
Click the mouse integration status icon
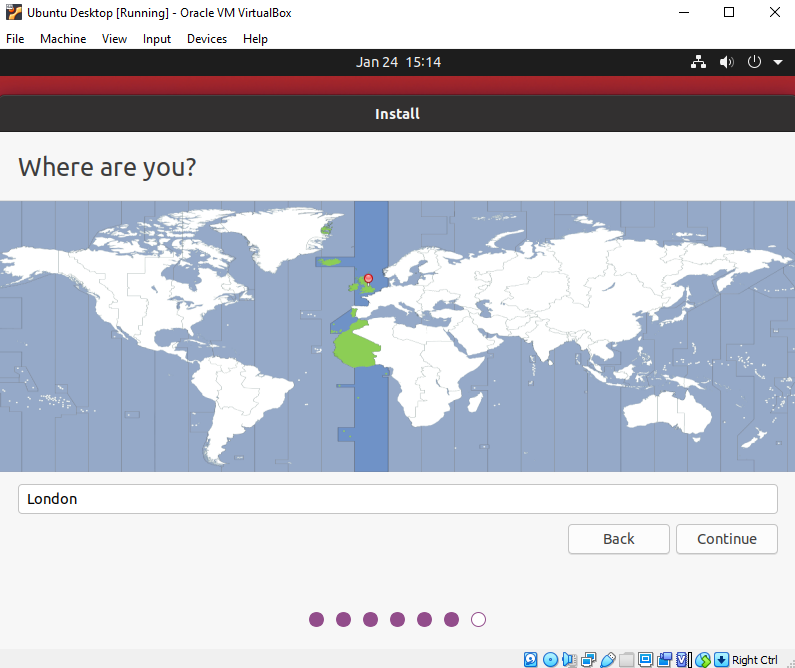pos(703,659)
